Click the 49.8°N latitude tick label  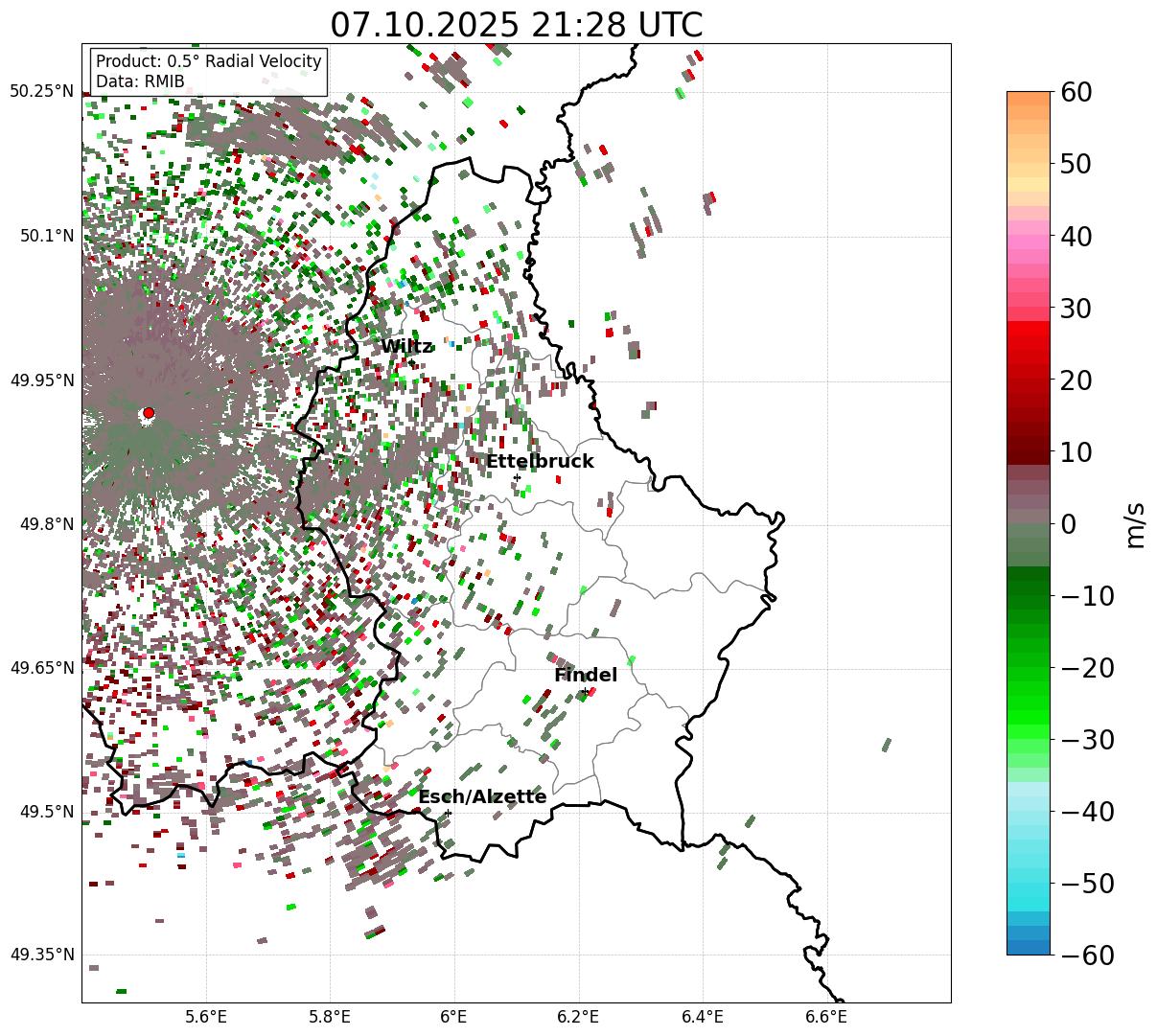46,524
